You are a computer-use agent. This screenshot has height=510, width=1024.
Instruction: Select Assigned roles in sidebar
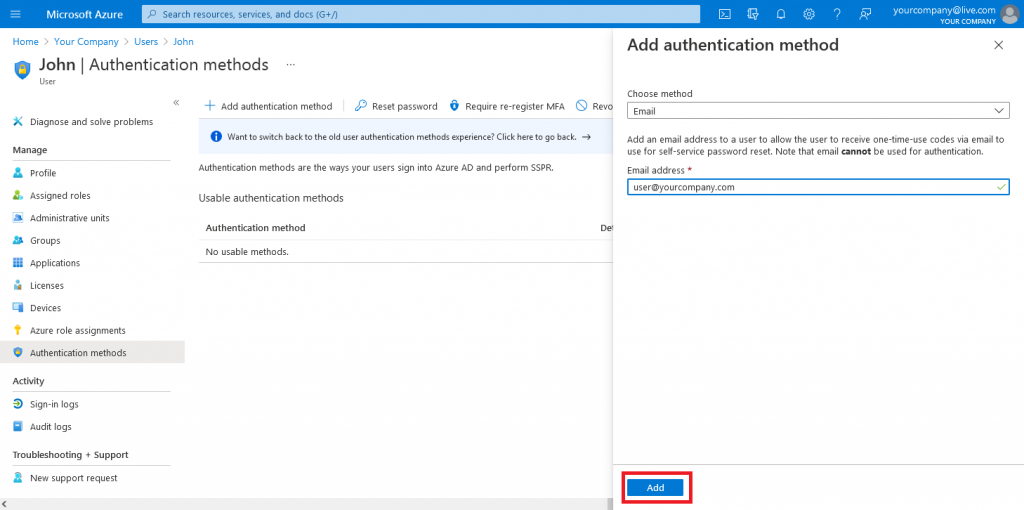click(60, 196)
